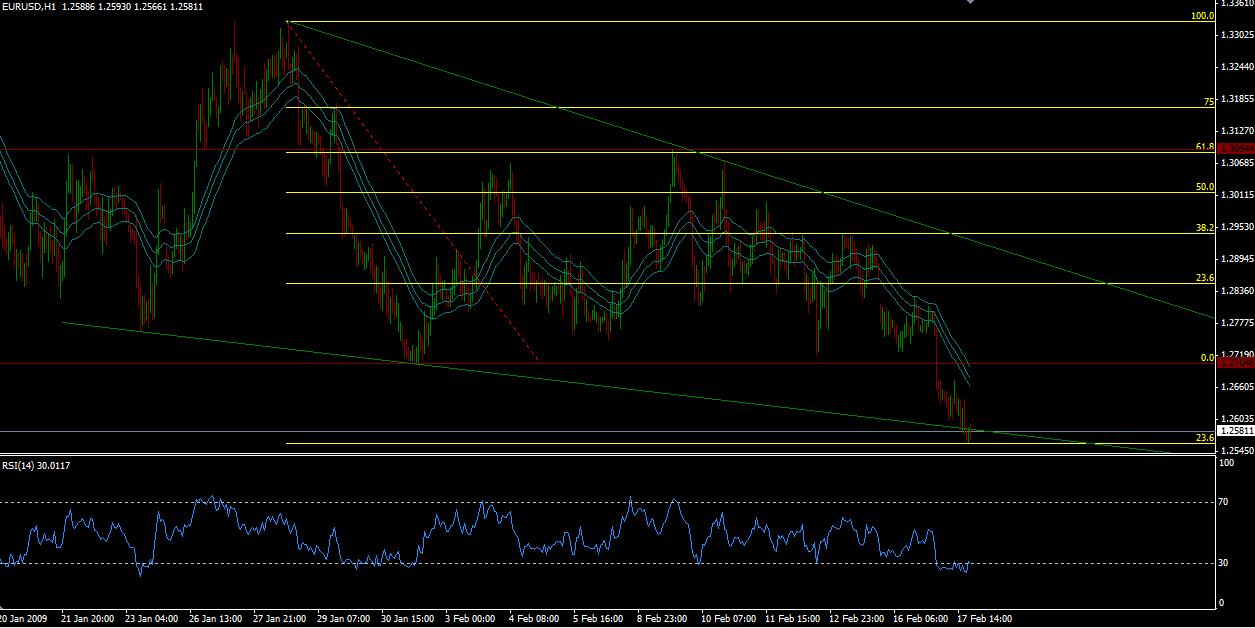Click the 26 Jan 13:00 time label
Screen dimensions: 1255x628
tap(215, 619)
